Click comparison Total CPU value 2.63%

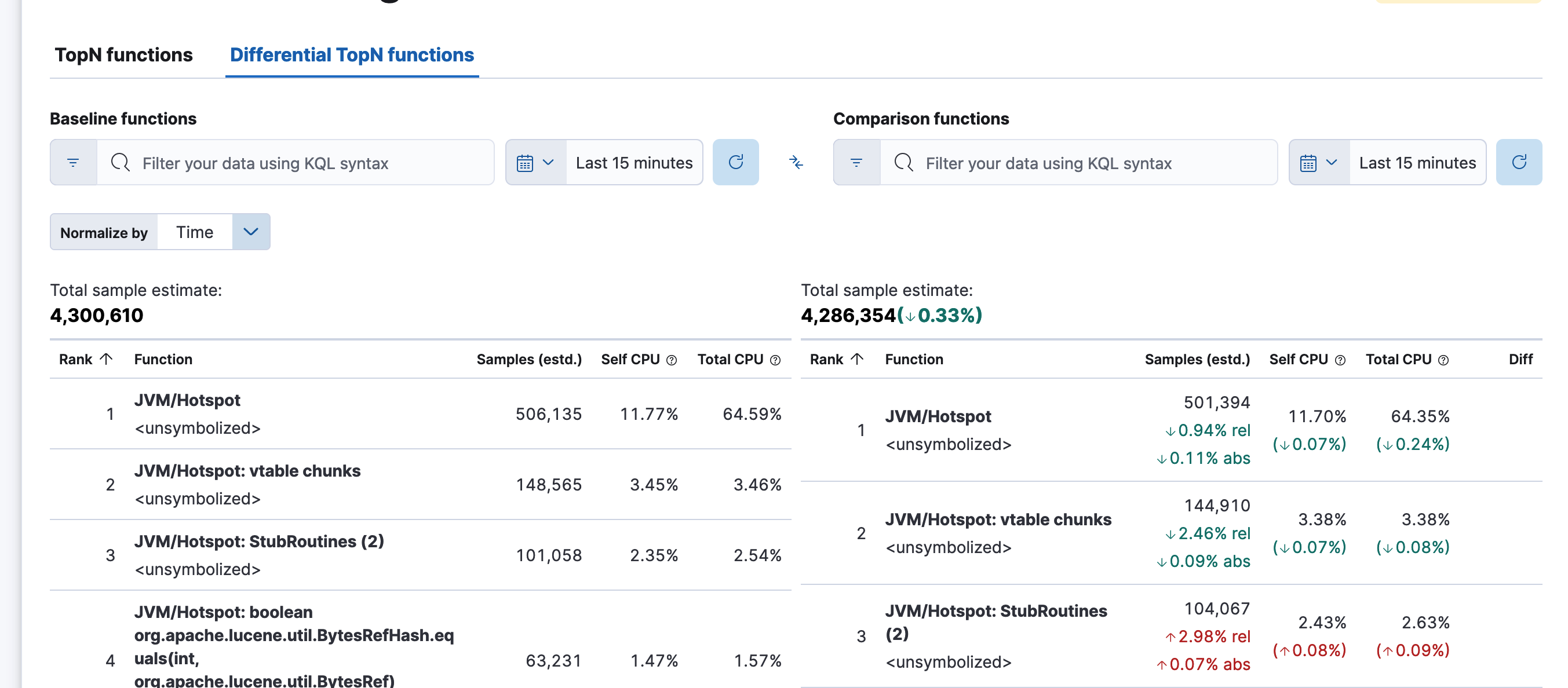[1425, 623]
